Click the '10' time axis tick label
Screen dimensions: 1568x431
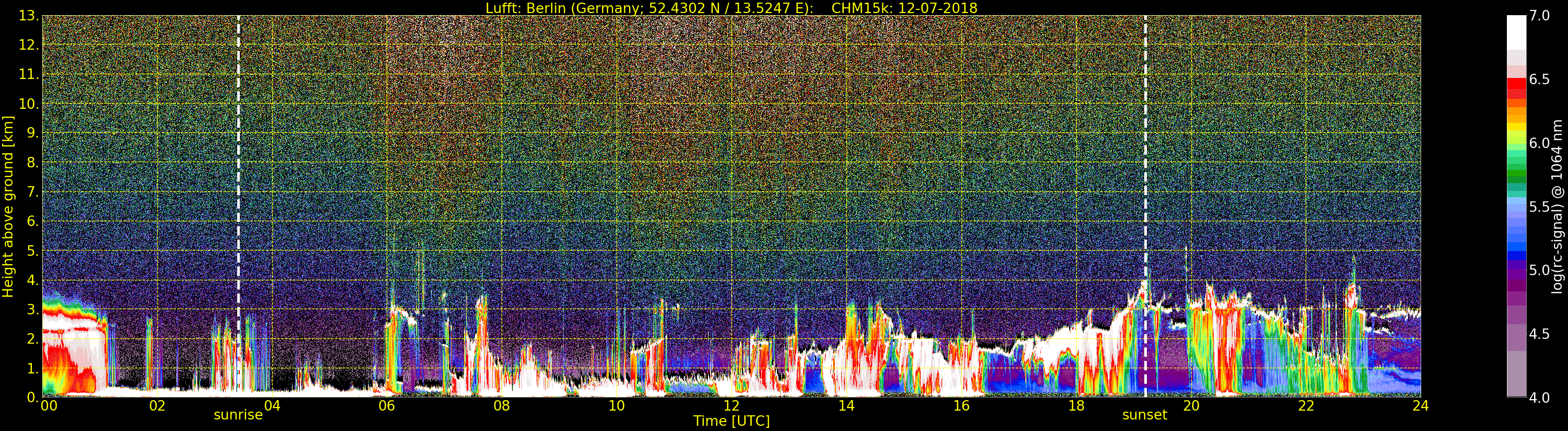(x=617, y=406)
